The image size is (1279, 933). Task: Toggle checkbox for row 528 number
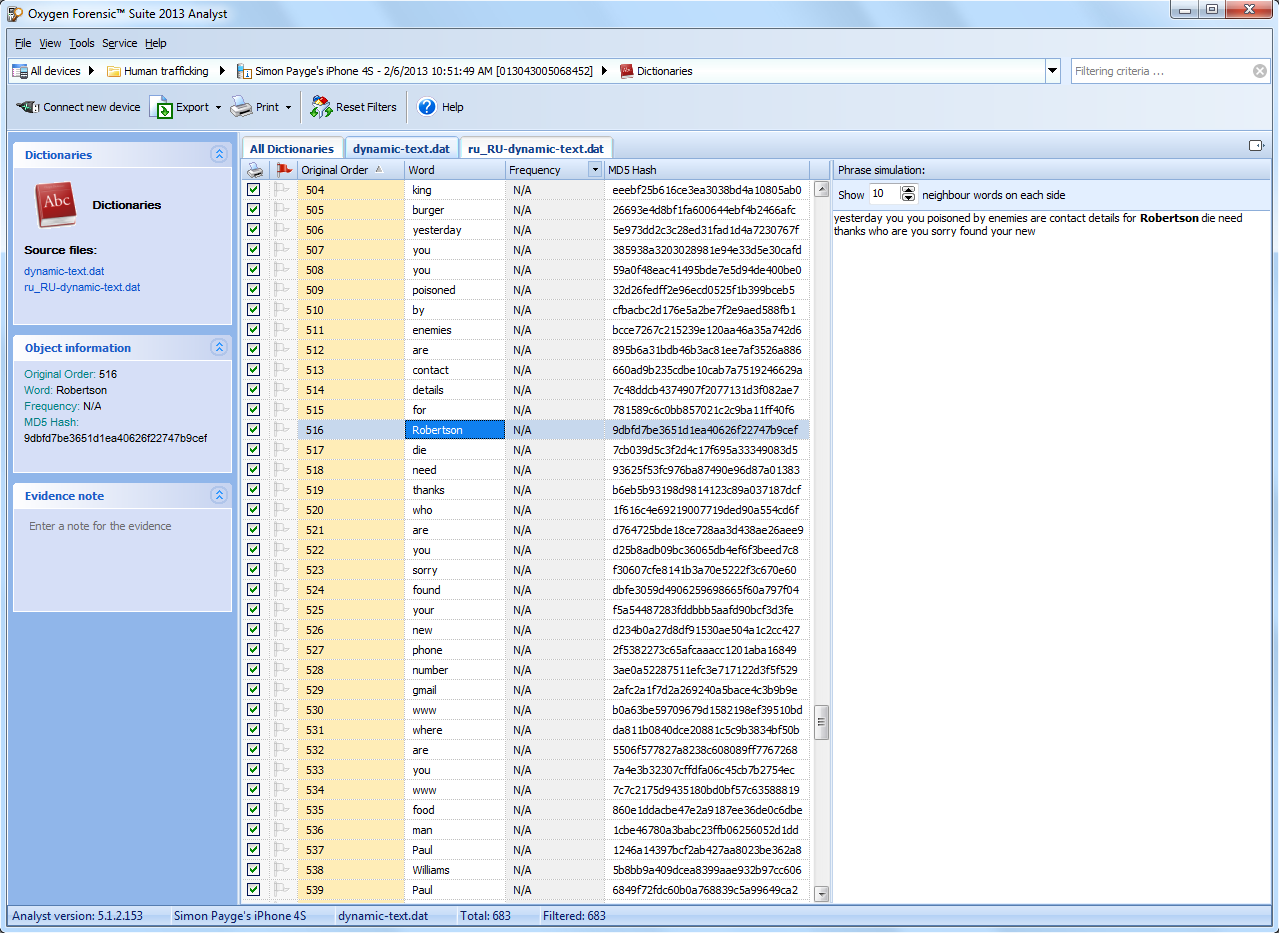tap(254, 670)
